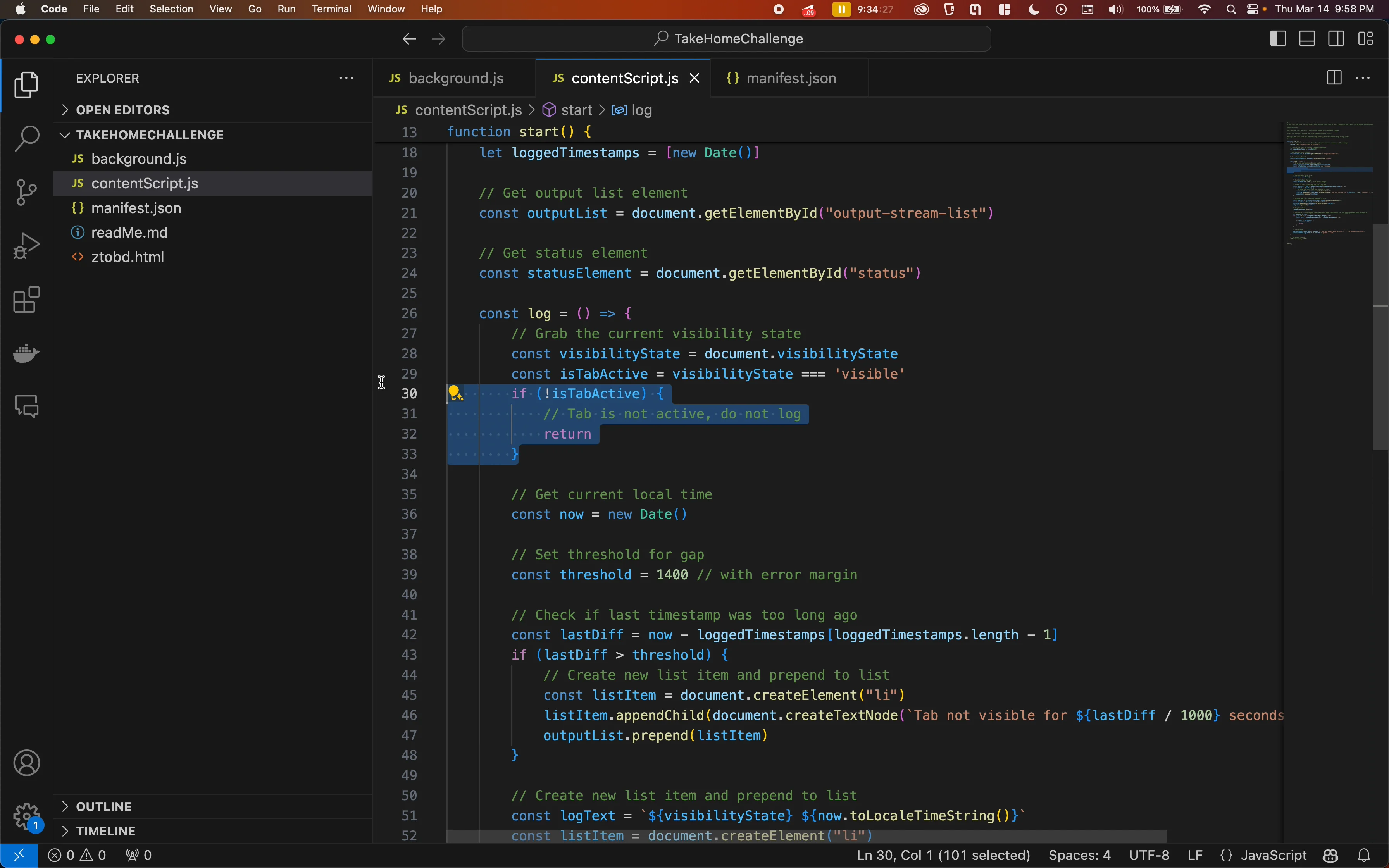Open the Source Control view
The width and height of the screenshot is (1389, 868).
click(x=26, y=192)
